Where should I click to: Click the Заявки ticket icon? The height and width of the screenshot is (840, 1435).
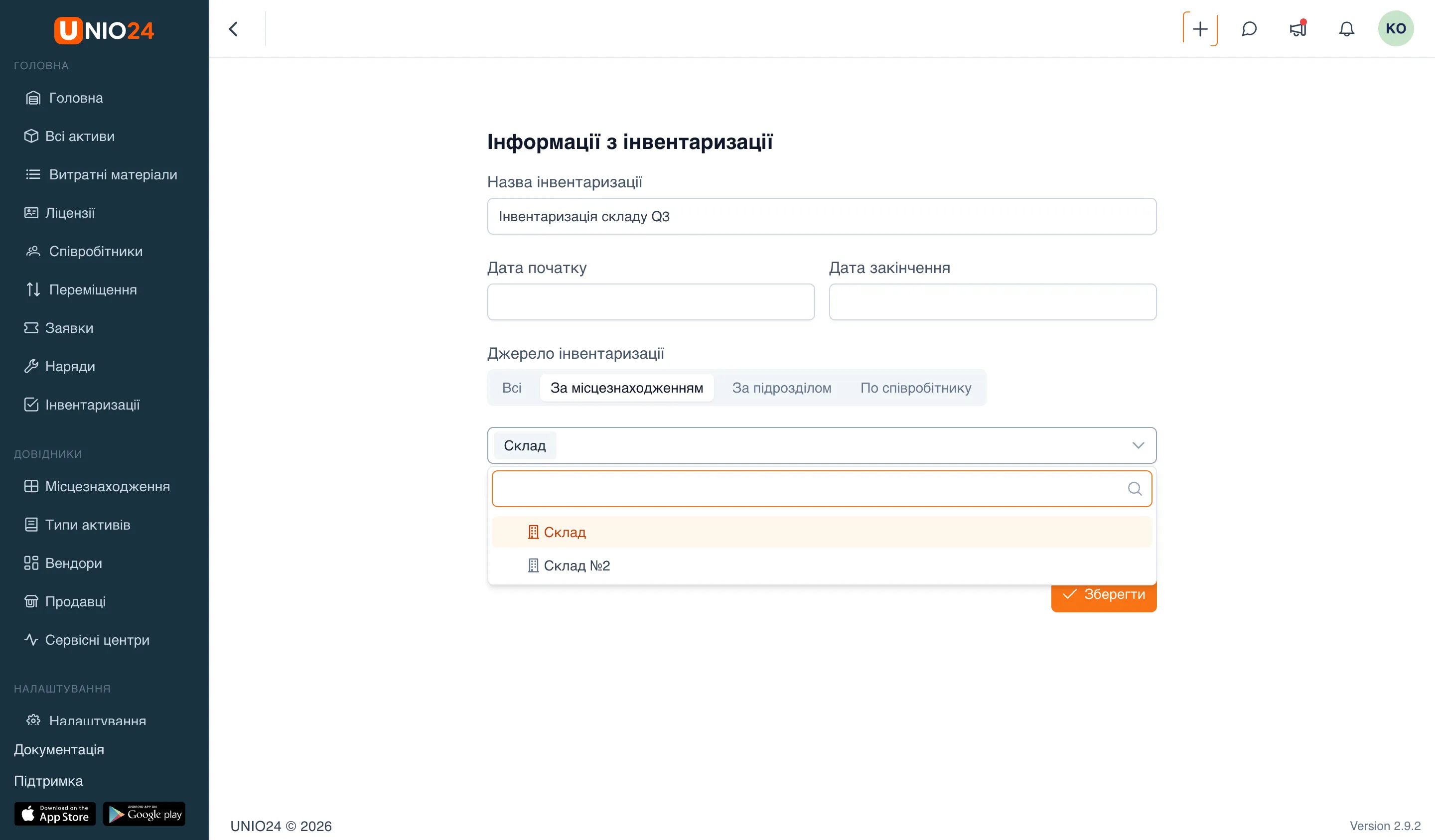31,328
